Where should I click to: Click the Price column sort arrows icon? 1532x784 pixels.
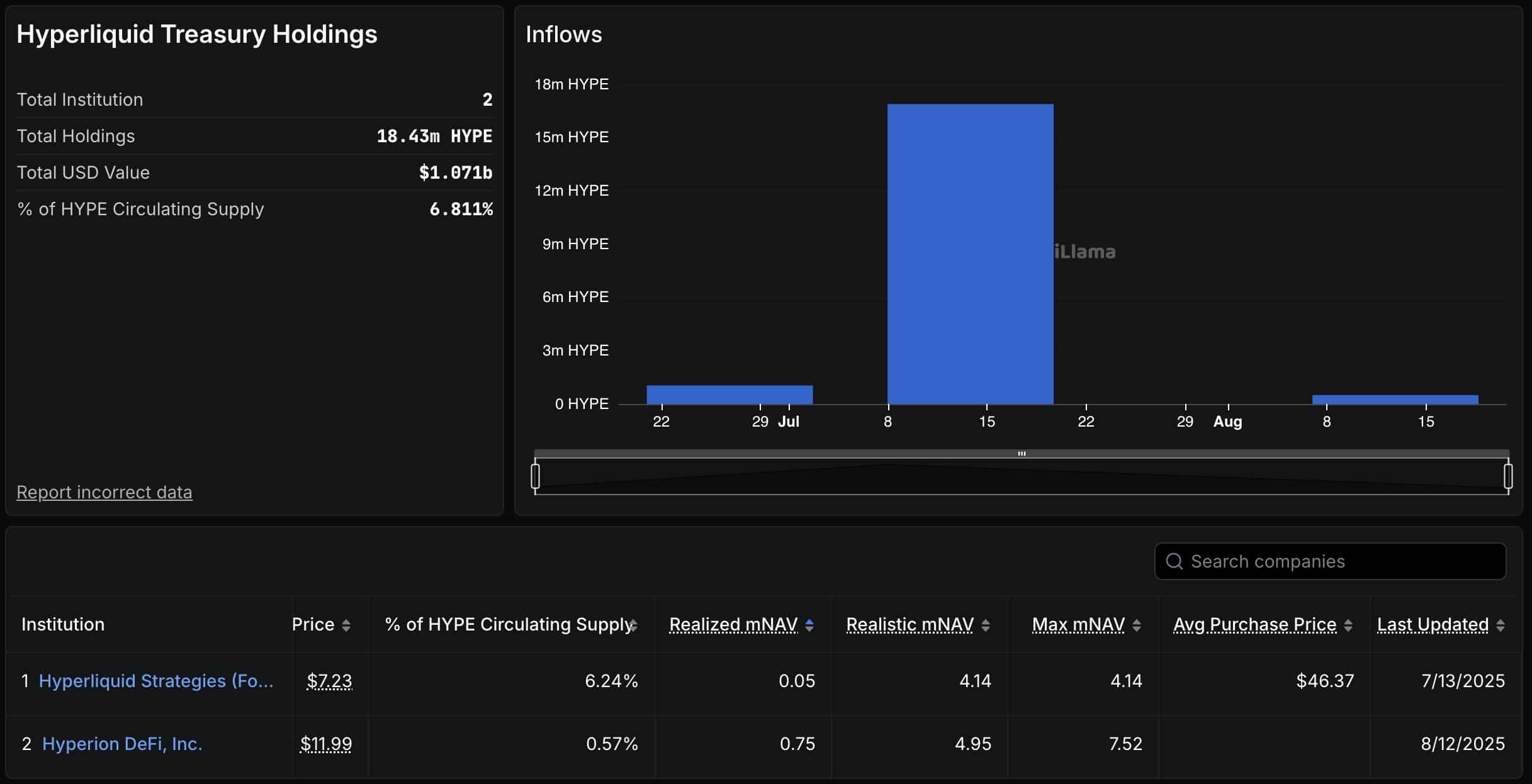tap(346, 625)
